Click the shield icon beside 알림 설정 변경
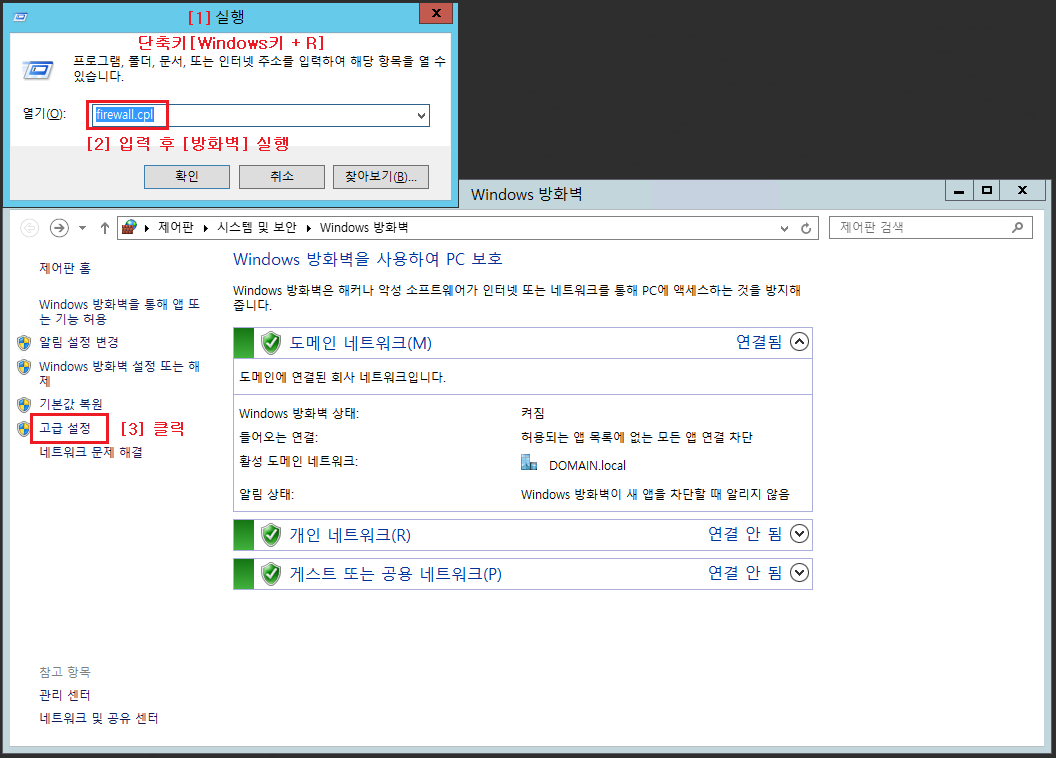Viewport: 1056px width, 758px height. [24, 343]
